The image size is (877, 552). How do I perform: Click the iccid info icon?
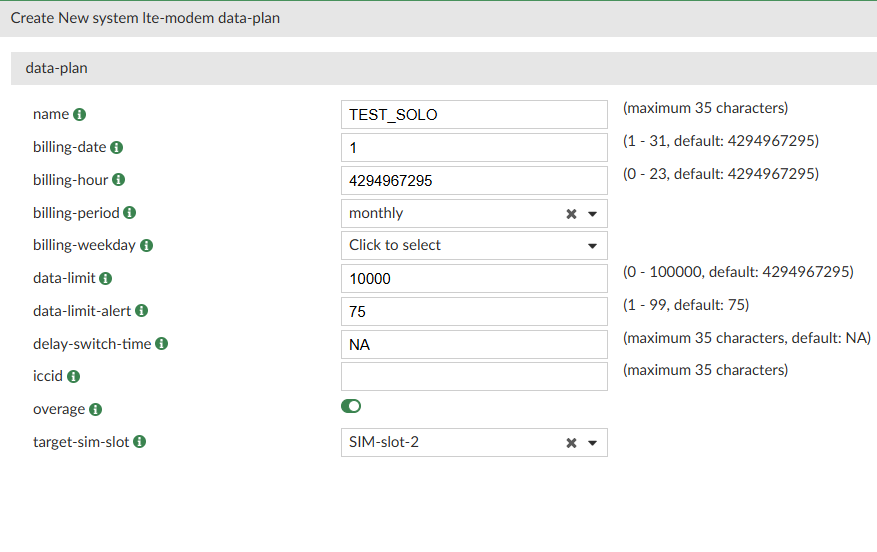(x=73, y=377)
